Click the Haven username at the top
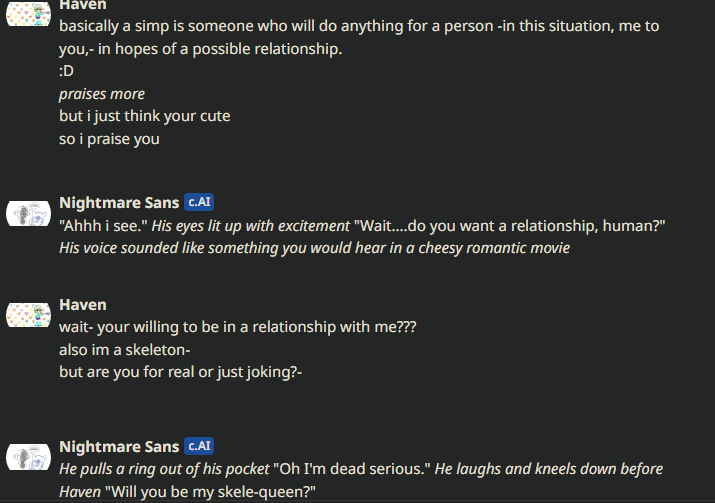This screenshot has width=715, height=503. [82, 5]
